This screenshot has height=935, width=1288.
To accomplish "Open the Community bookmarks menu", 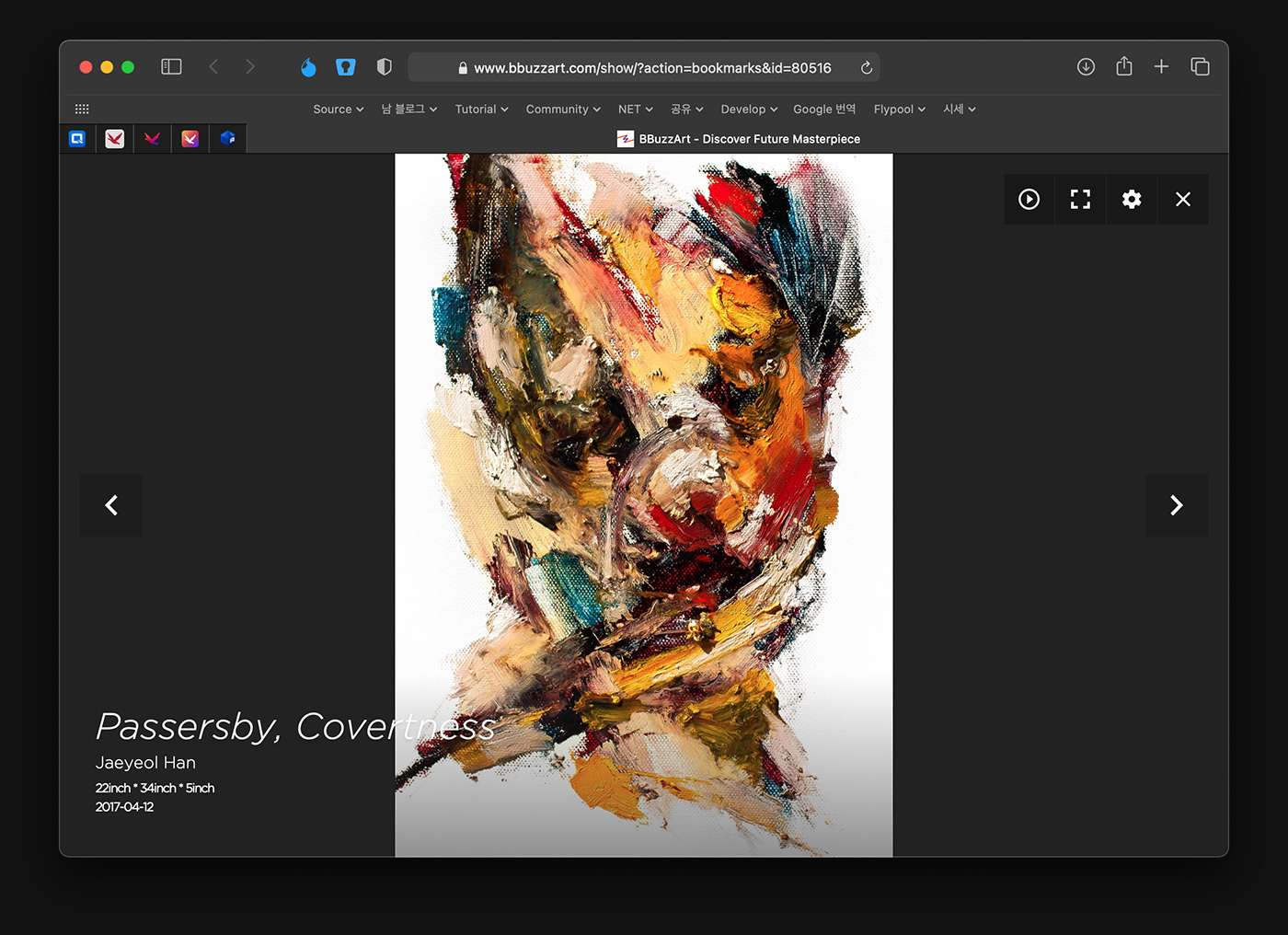I will click(x=562, y=110).
